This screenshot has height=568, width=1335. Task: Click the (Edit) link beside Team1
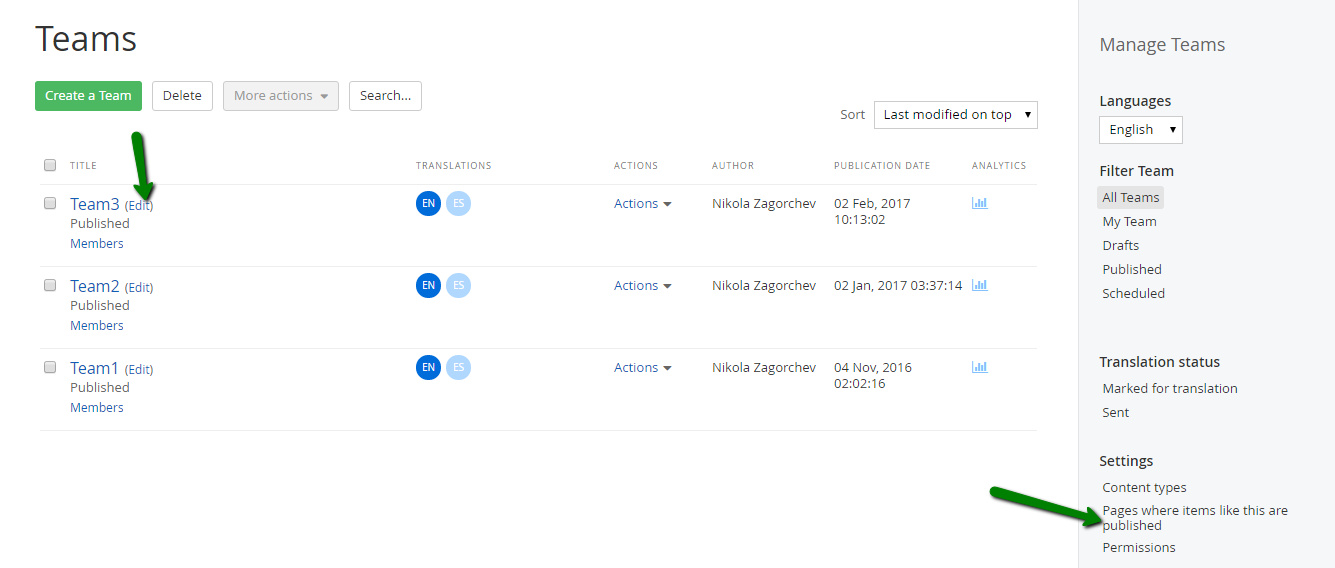(139, 369)
